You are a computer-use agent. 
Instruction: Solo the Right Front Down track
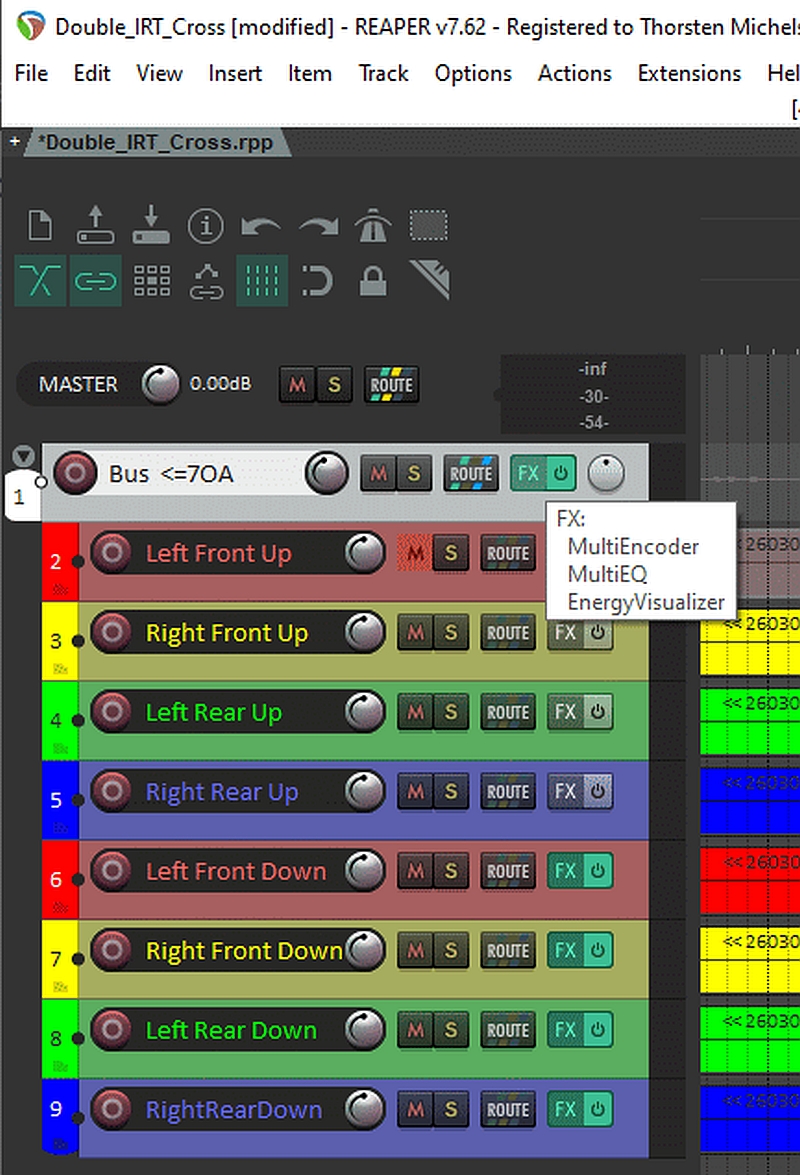tap(450, 951)
